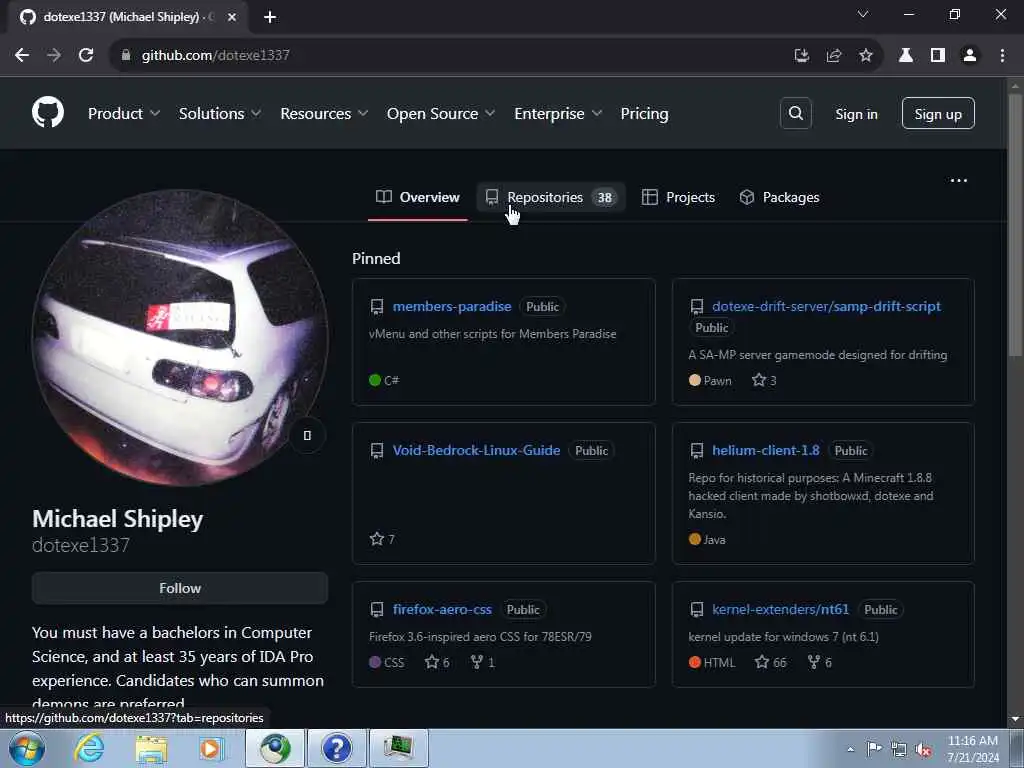Click the search magnifier icon

795,113
